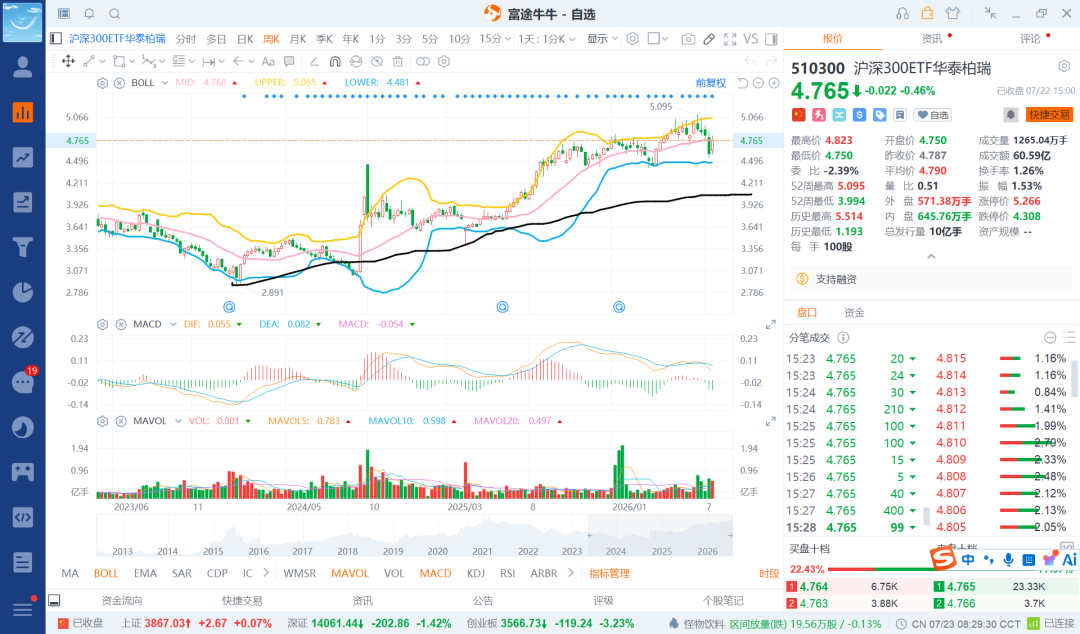Viewport: 1080px width, 634px height.
Task: Select the 月K period tab
Action: (x=298, y=39)
